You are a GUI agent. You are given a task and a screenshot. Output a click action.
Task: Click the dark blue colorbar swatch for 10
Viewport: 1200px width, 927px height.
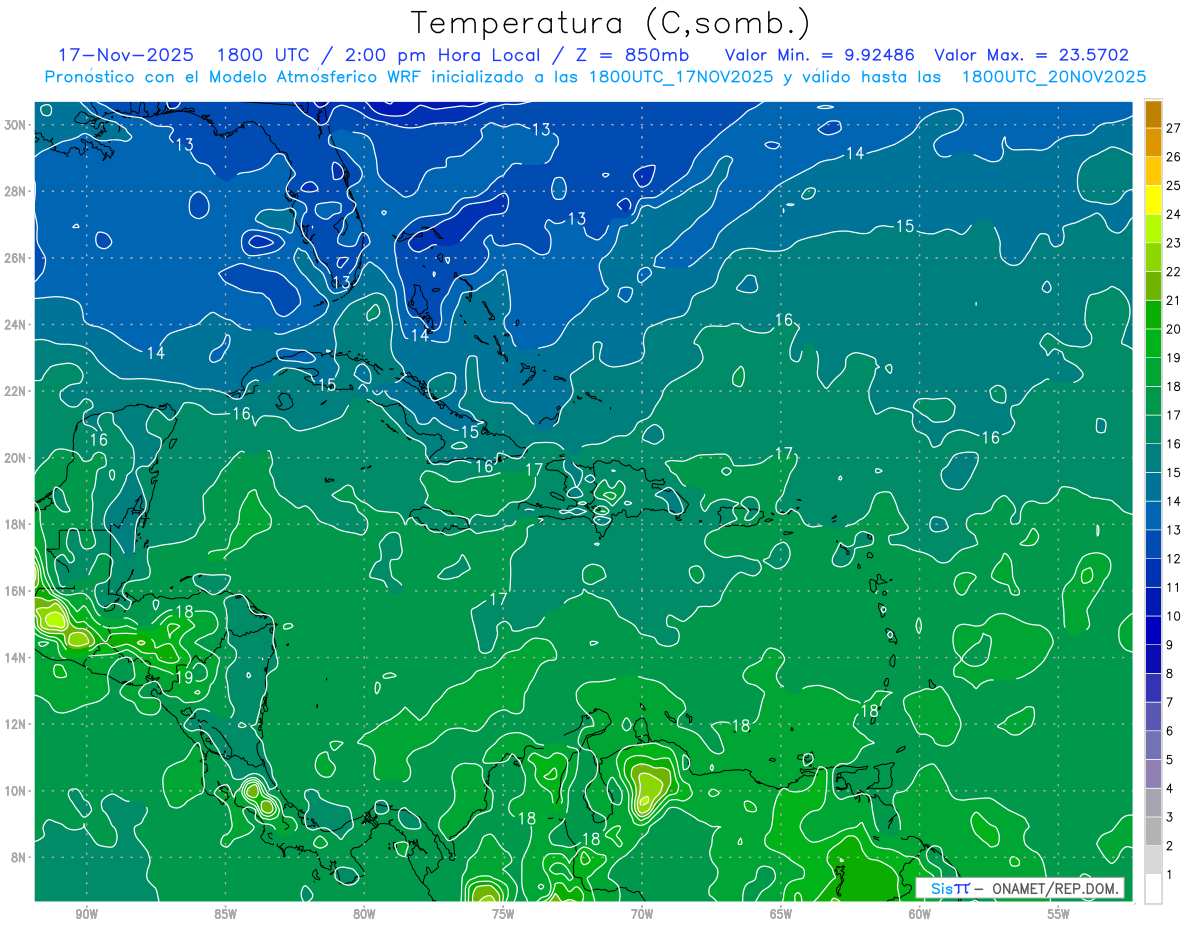(1153, 602)
